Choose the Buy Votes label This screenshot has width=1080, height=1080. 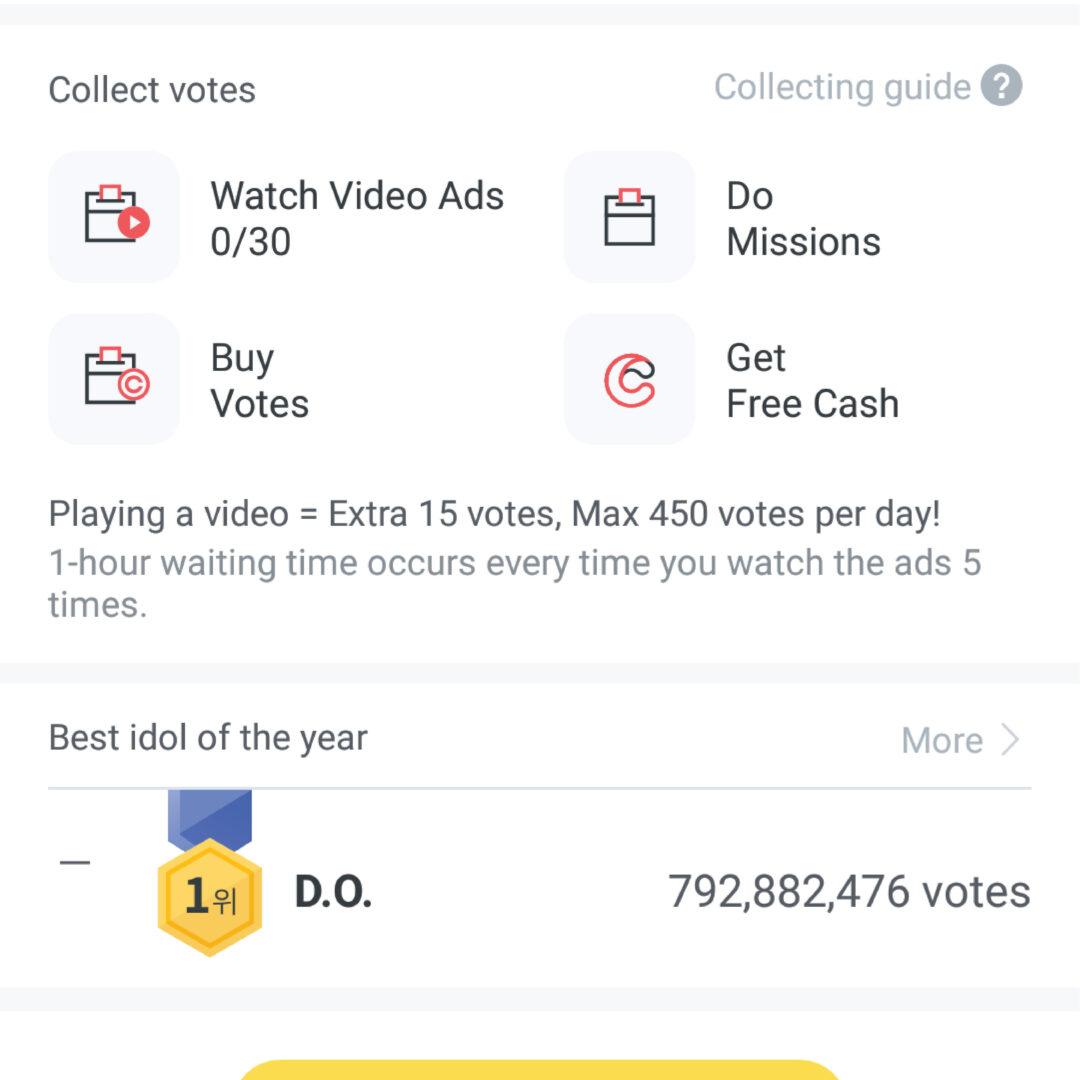pos(259,380)
